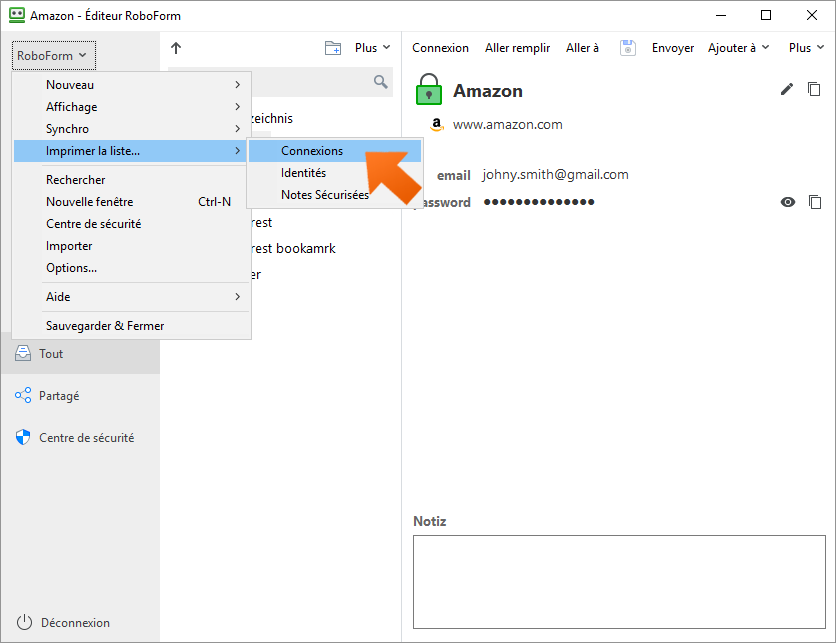The image size is (836, 643).
Task: Click the RoboForm app icon in title bar
Action: click(x=17, y=15)
